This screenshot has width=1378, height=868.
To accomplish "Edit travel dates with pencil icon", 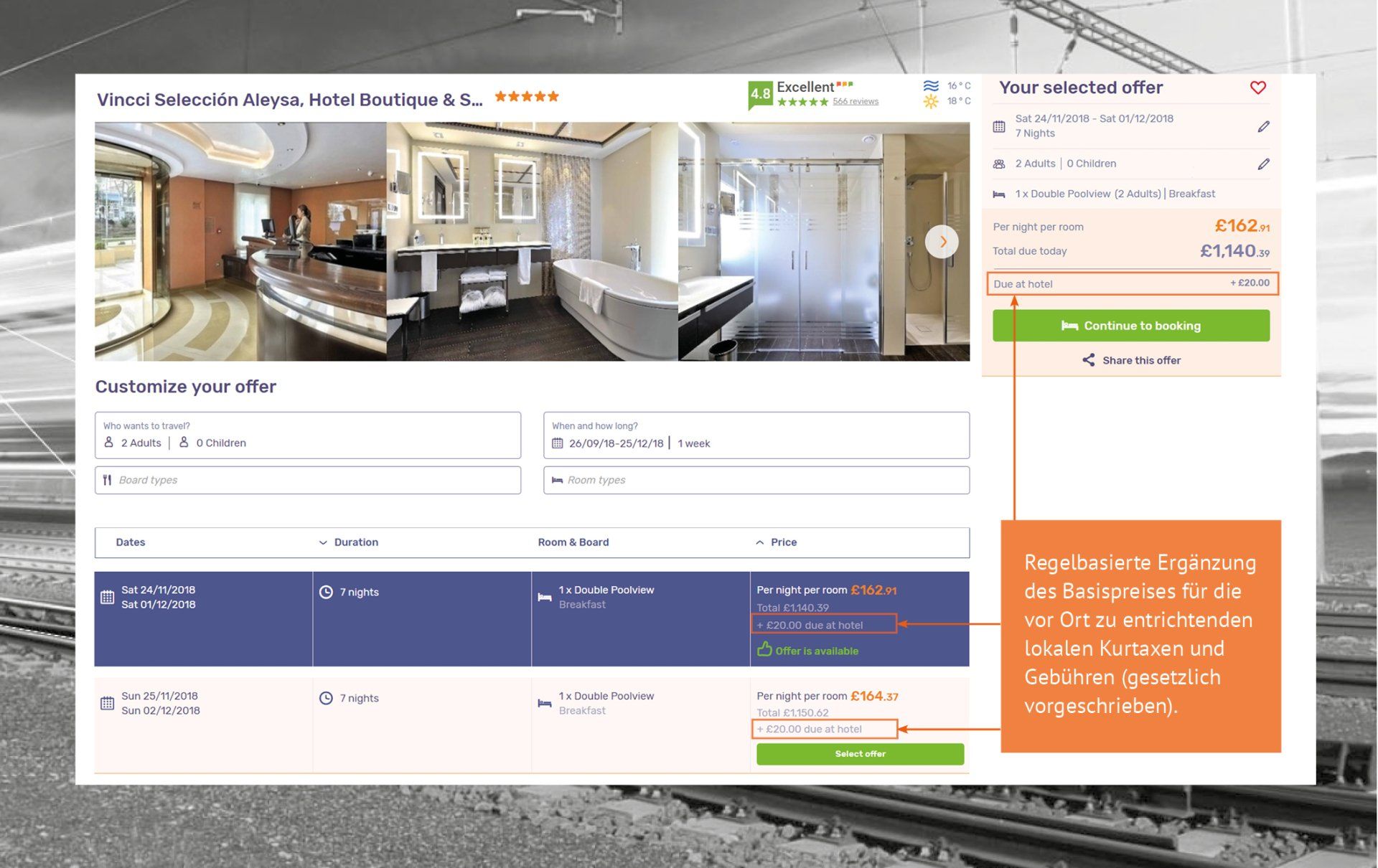I will click(x=1263, y=127).
